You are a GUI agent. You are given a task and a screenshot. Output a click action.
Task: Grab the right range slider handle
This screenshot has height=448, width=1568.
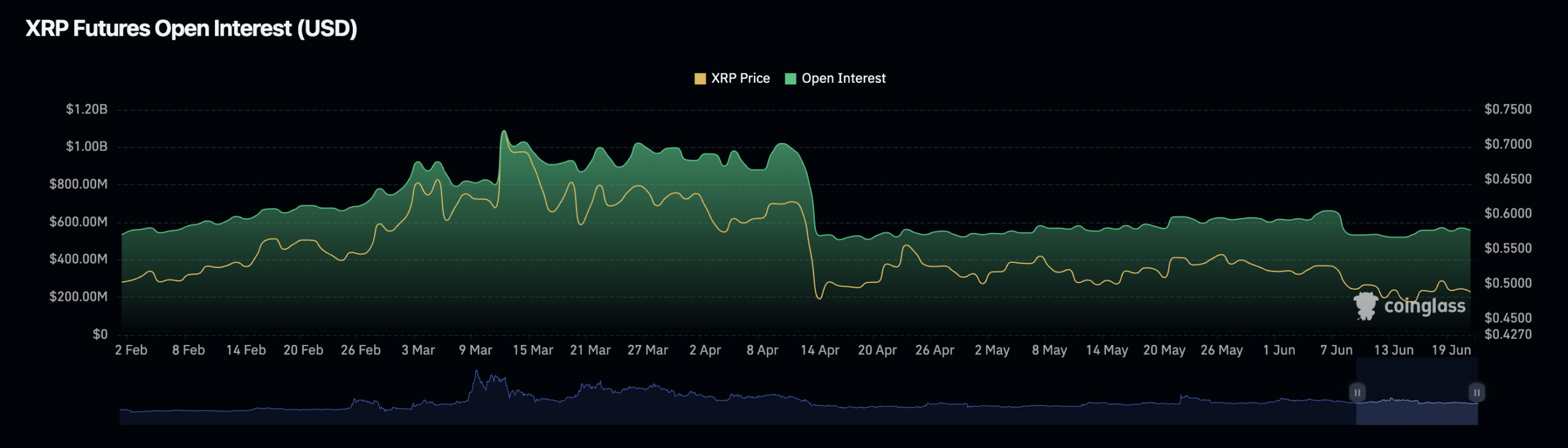[x=1477, y=392]
